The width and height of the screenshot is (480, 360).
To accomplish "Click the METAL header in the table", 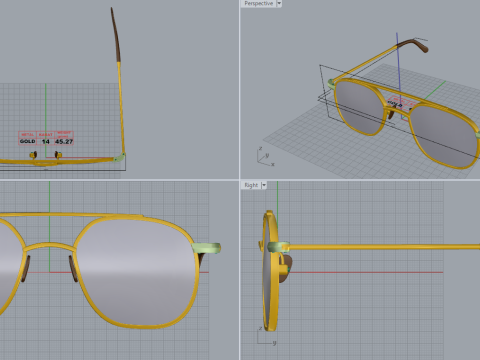I will point(27,135).
